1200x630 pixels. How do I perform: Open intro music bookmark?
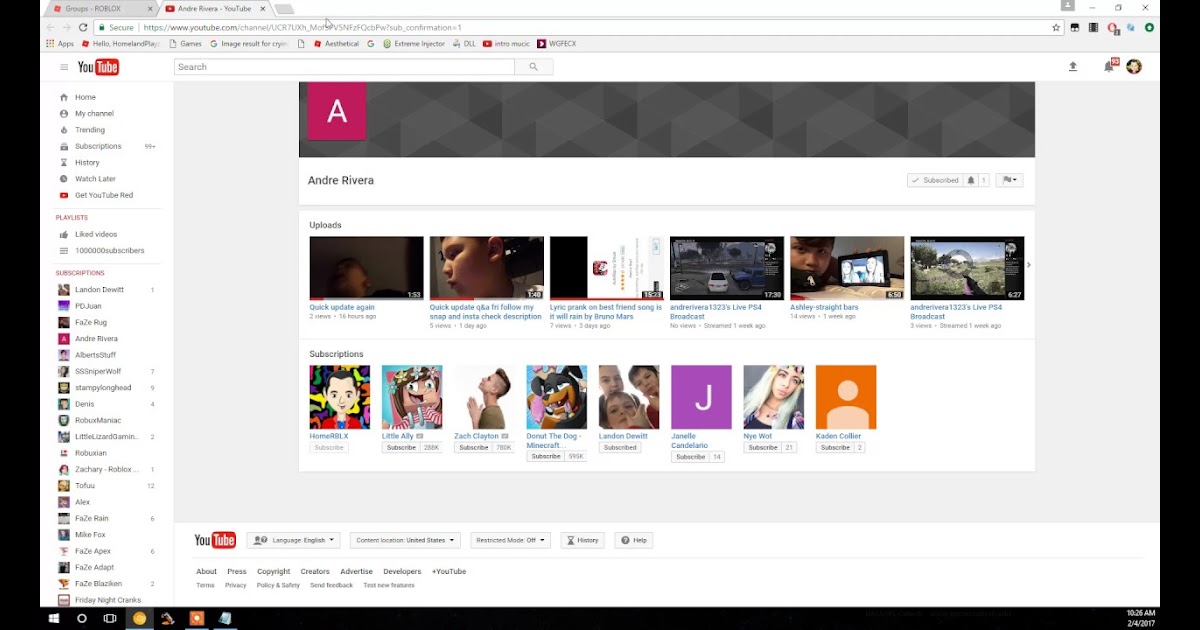pos(507,44)
